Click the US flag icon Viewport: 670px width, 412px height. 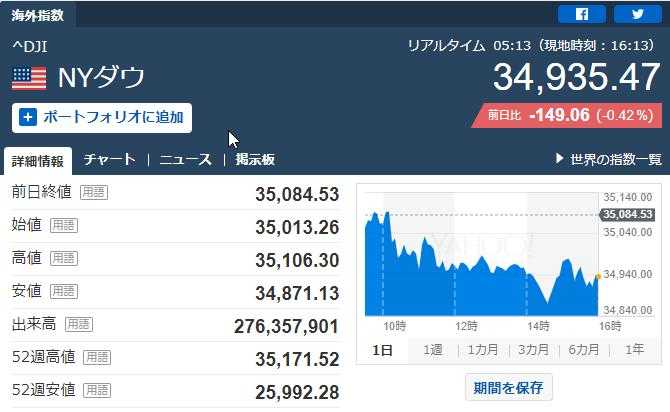[x=29, y=78]
